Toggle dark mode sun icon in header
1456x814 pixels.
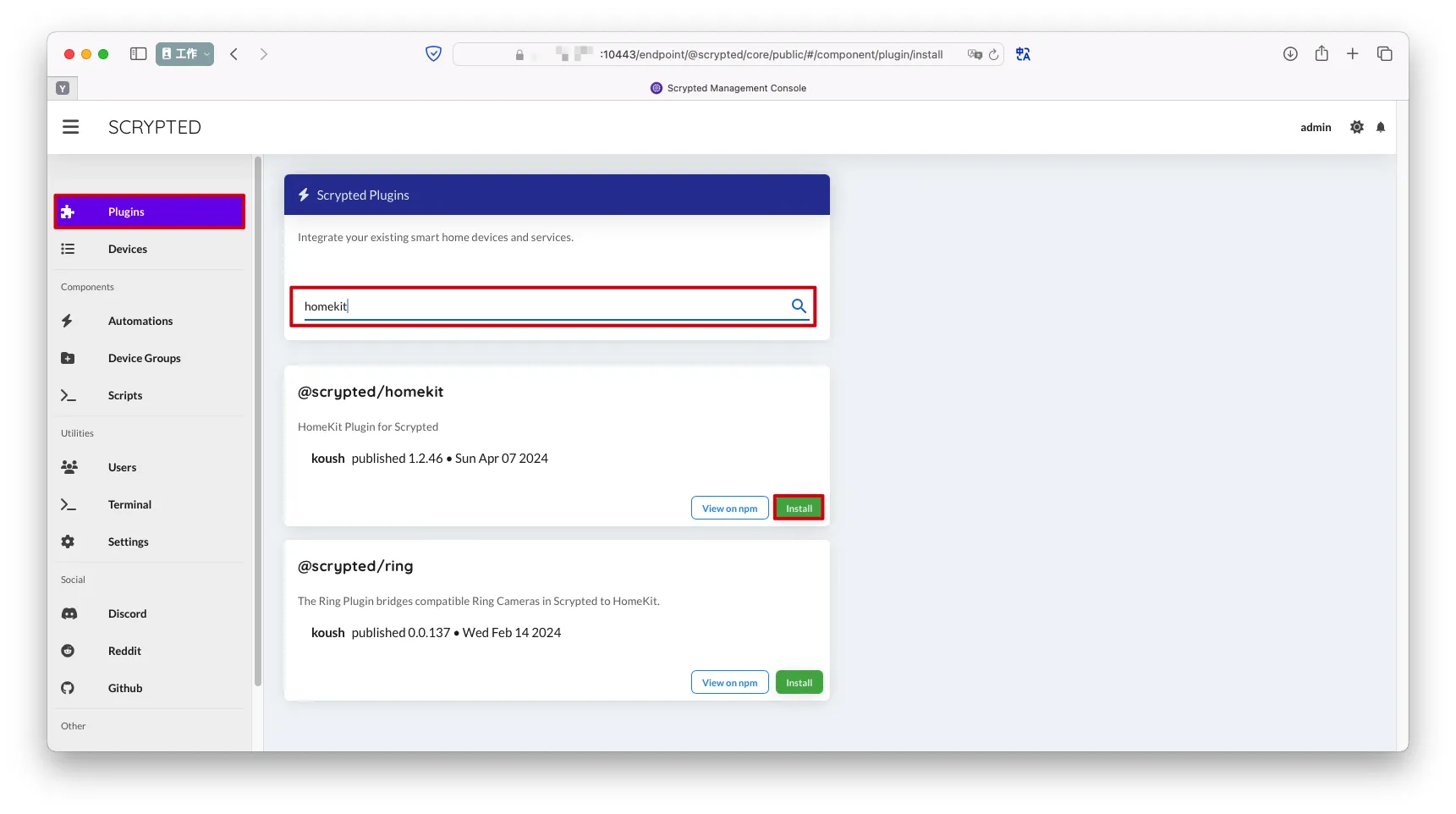1357,127
